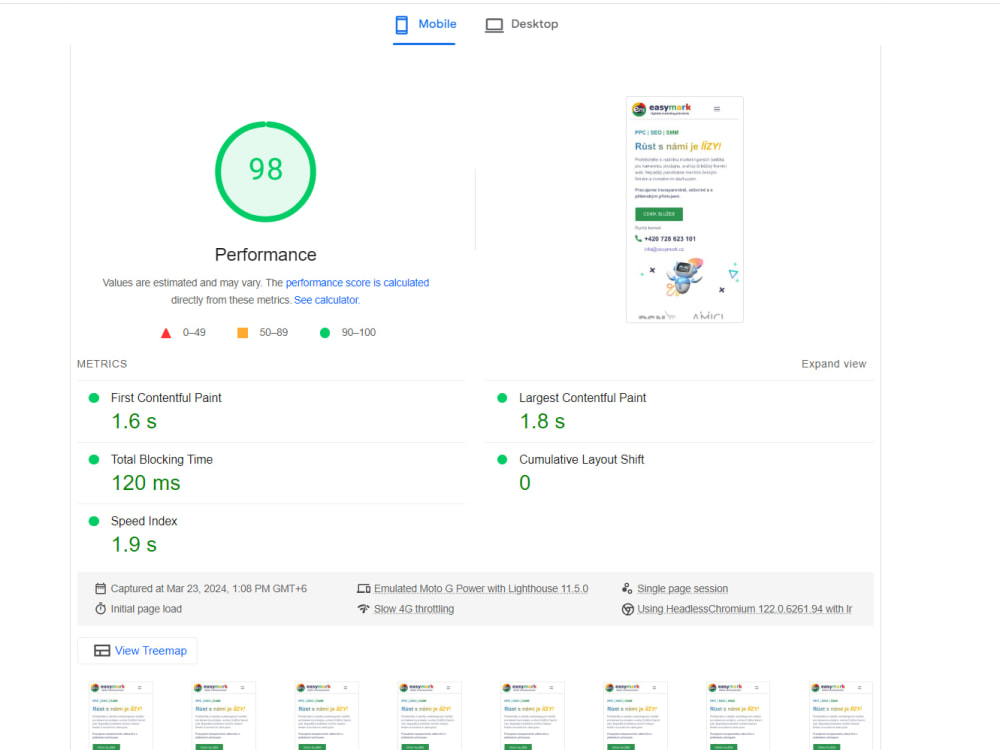This screenshot has width=1000, height=750.
Task: Open the performance score is calculated link
Action: (357, 282)
